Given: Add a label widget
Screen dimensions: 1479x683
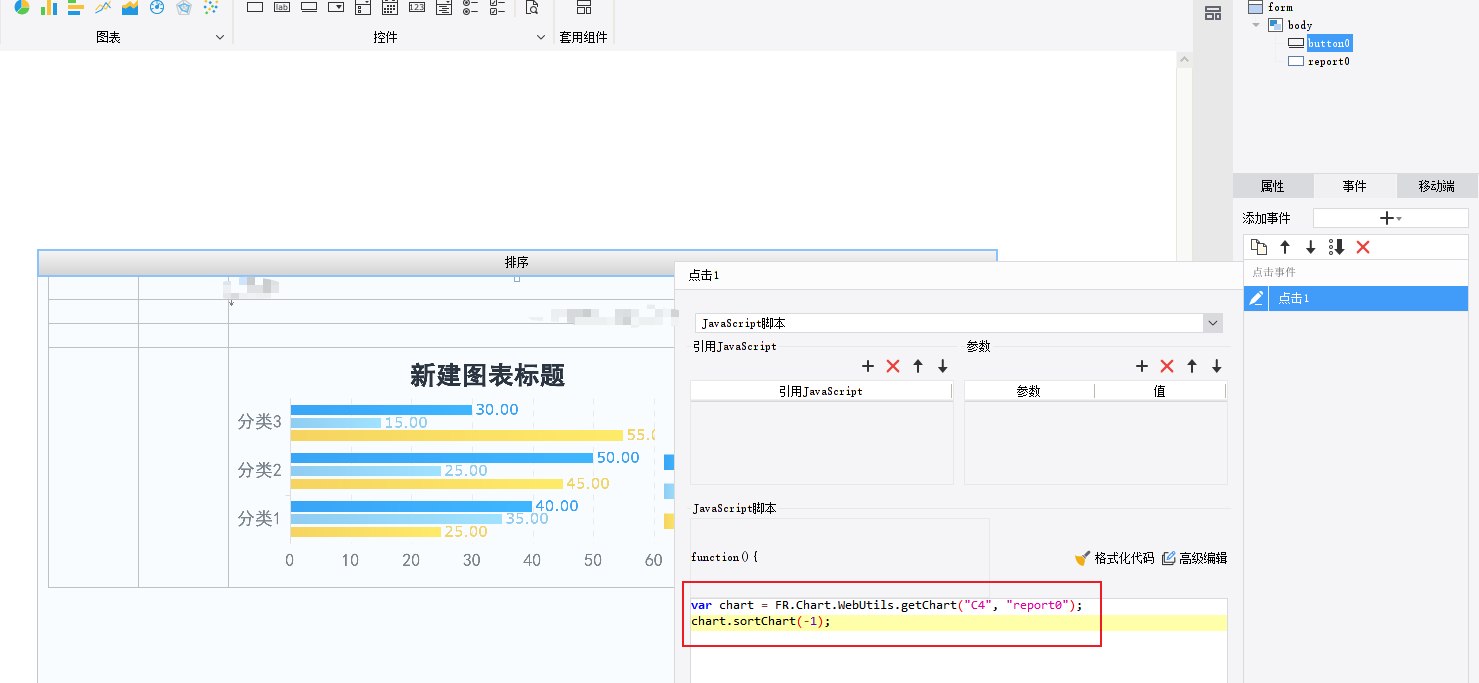Looking at the screenshot, I should (x=282, y=7).
